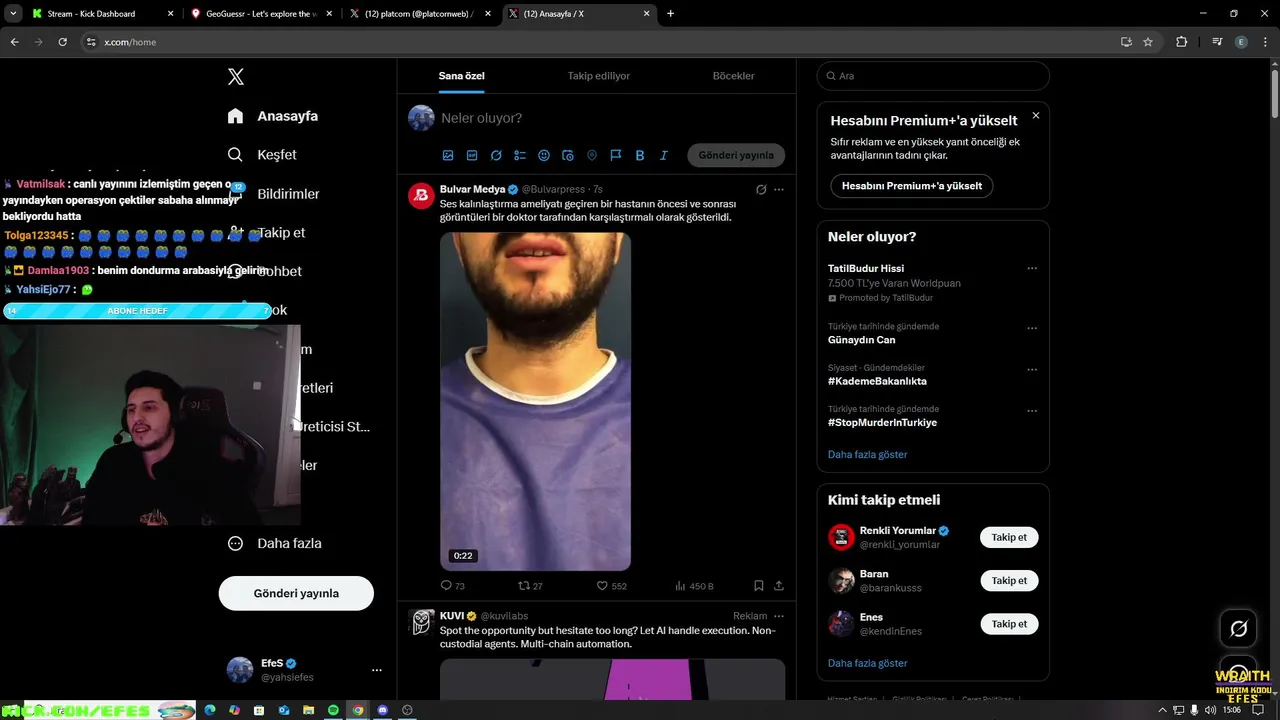Click the Ara search box
Image resolution: width=1280 pixels, height=720 pixels.
point(933,76)
